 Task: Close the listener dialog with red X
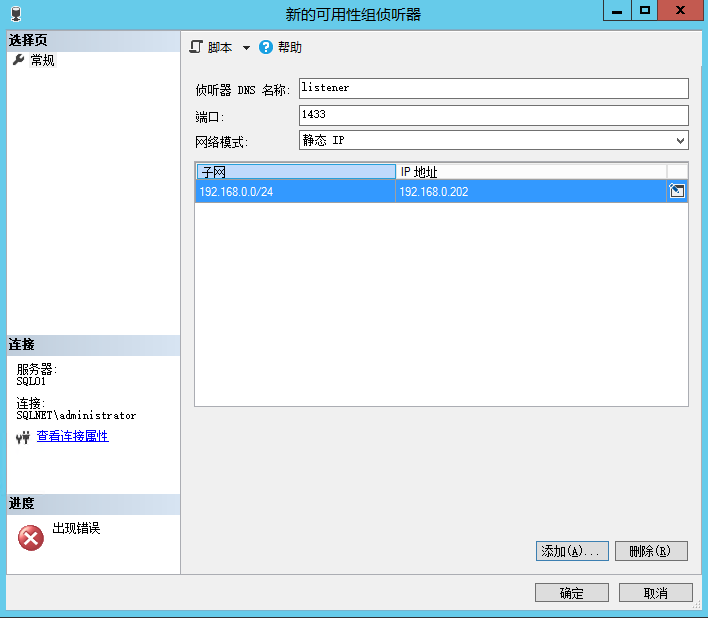(x=680, y=10)
